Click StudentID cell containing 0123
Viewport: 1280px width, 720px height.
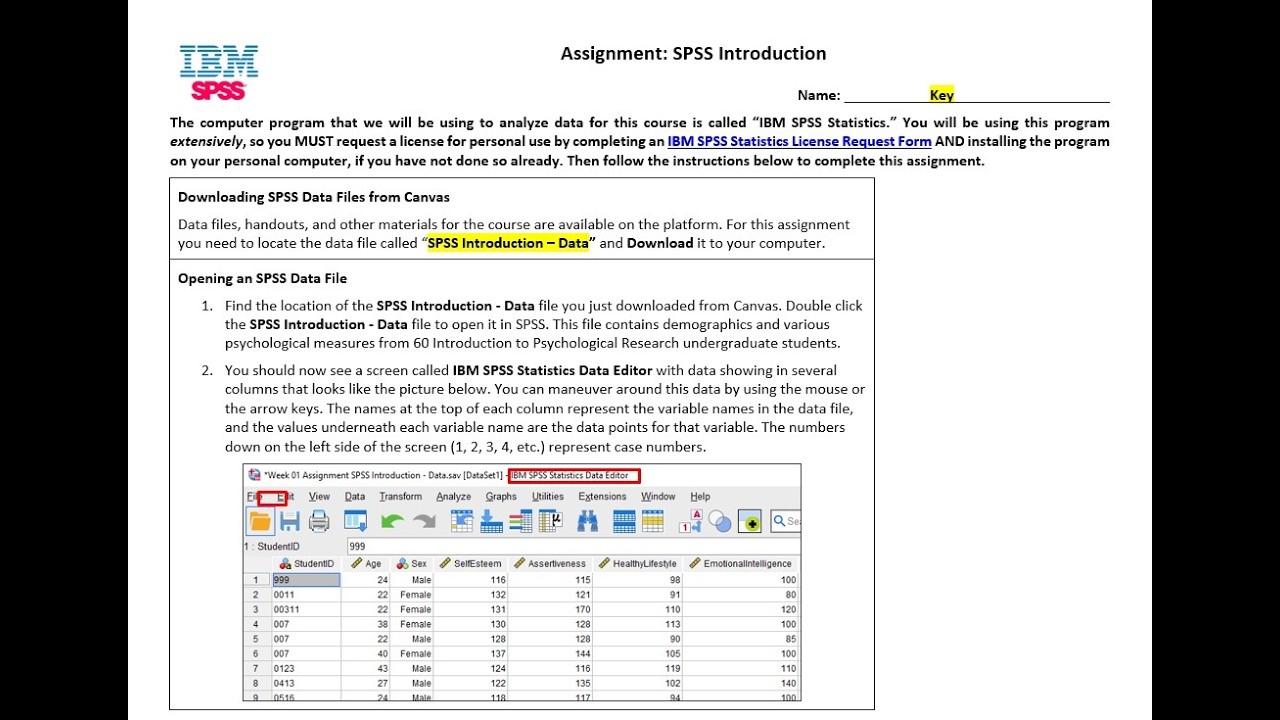click(x=307, y=668)
